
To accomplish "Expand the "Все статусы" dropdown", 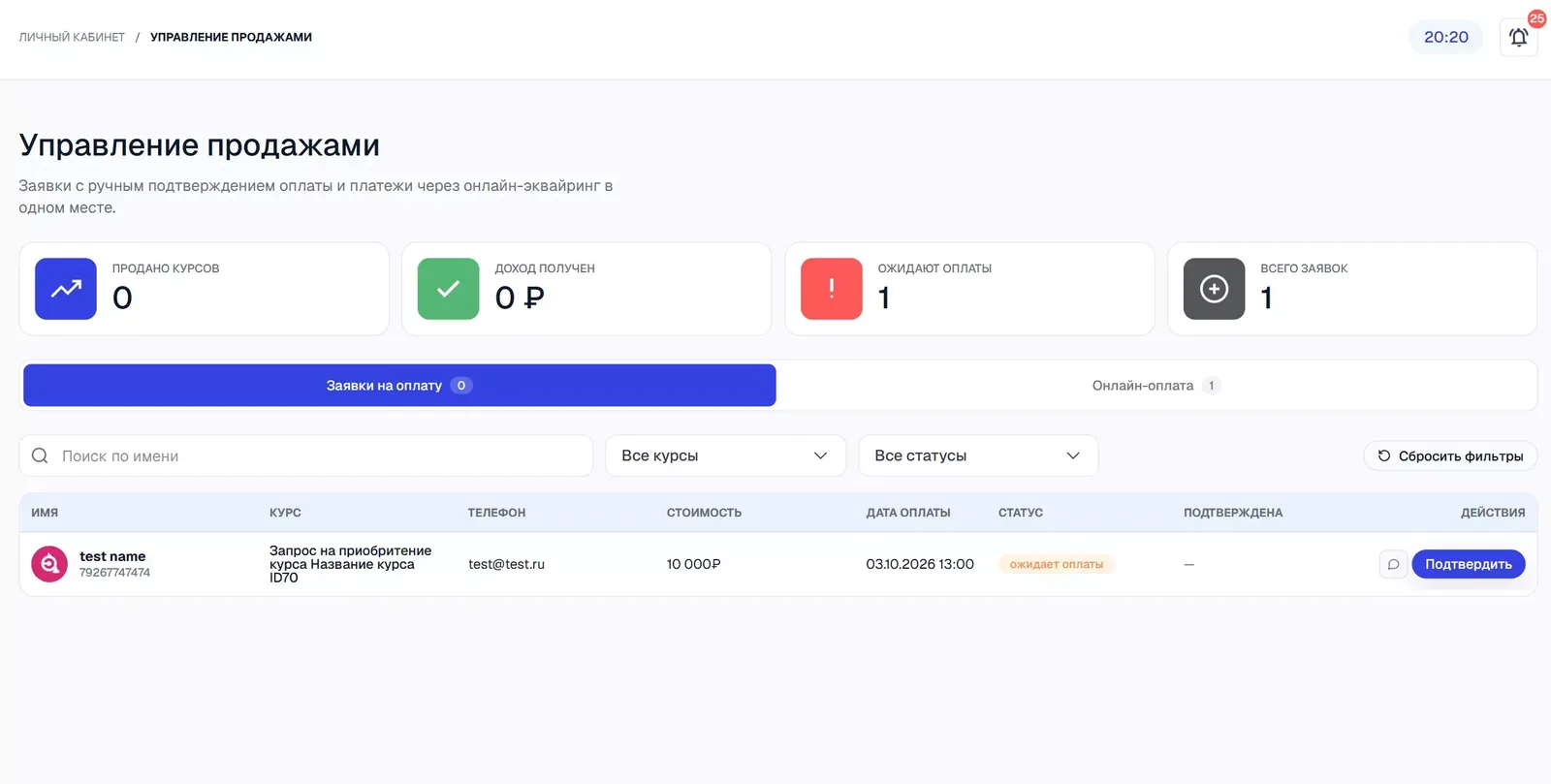I will click(x=978, y=455).
